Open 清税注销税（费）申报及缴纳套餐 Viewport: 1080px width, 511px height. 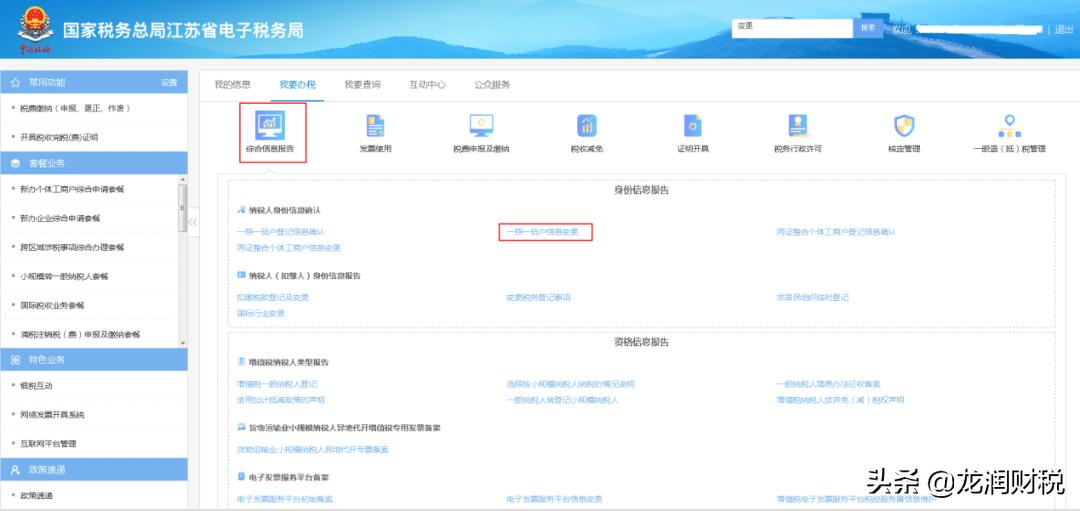80,334
